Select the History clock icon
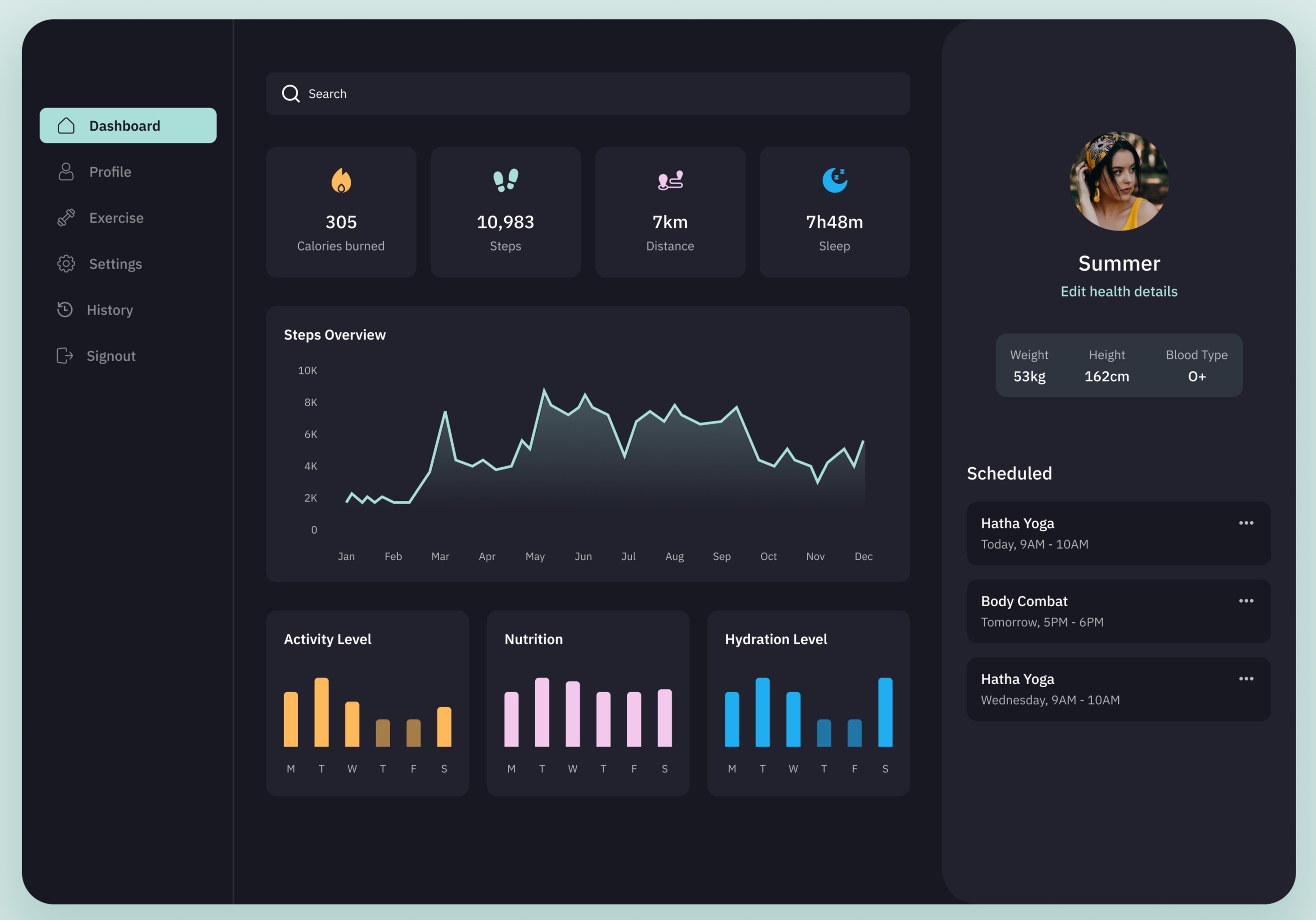The width and height of the screenshot is (1316, 920). click(x=66, y=309)
